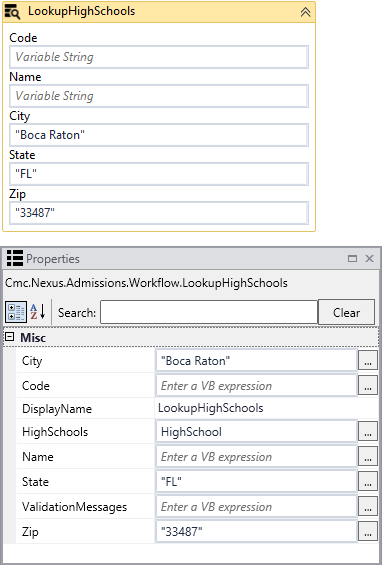
Task: Click the State field containing "FL" in designer
Action: tap(159, 174)
